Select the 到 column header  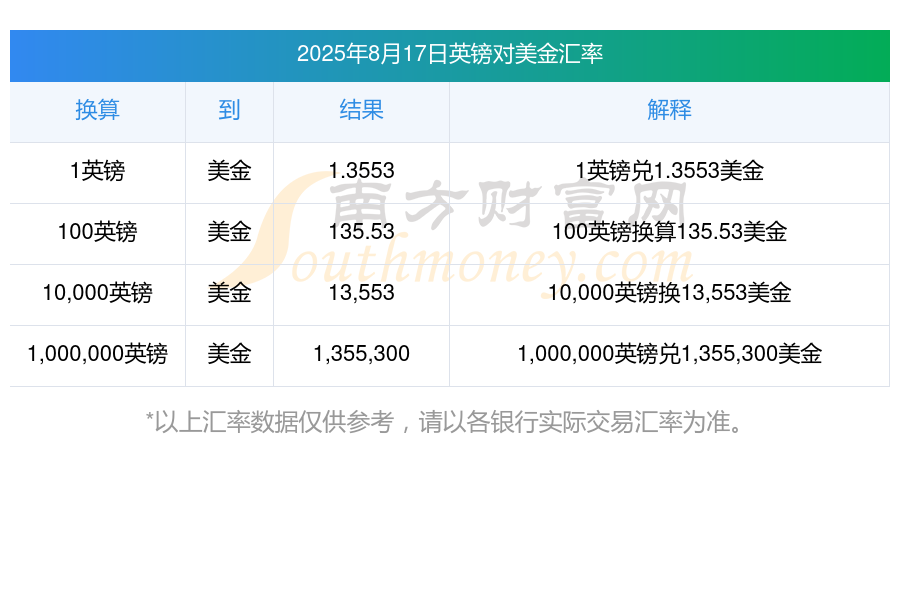tap(229, 110)
